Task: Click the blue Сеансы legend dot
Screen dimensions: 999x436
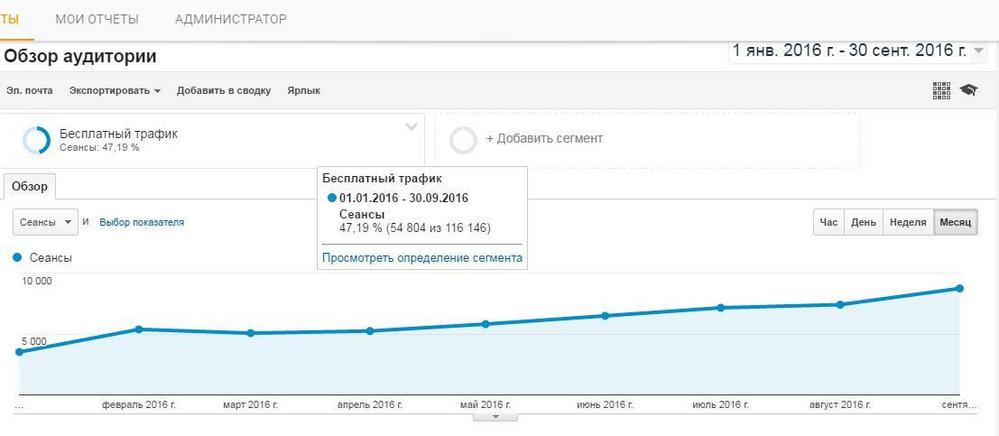Action: click(17, 258)
